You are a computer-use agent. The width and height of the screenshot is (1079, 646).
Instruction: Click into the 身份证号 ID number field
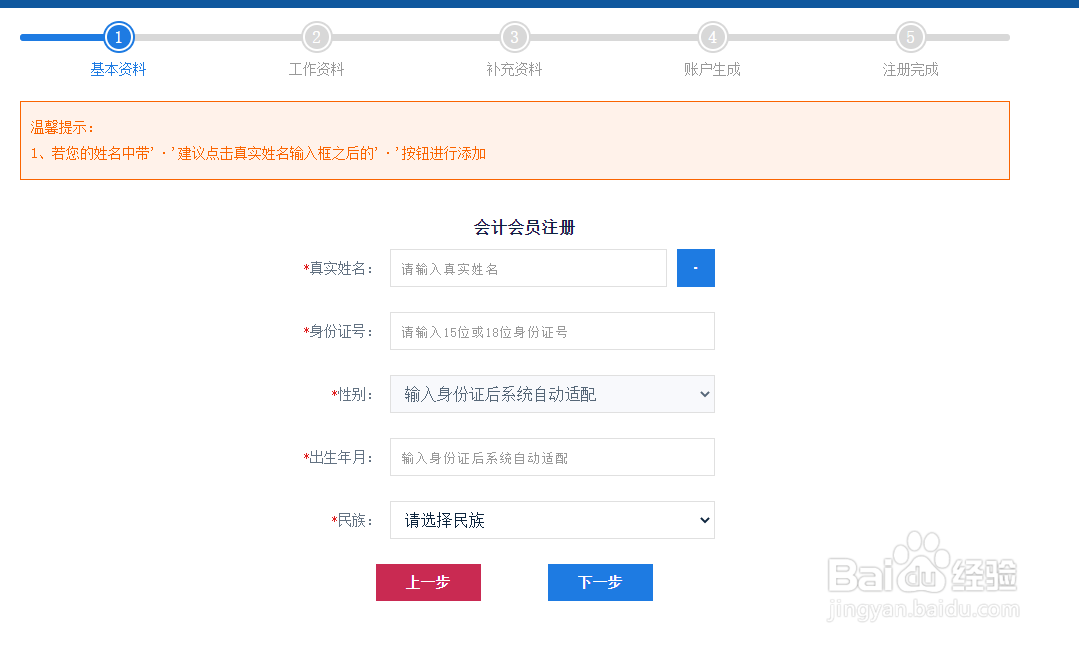point(552,331)
